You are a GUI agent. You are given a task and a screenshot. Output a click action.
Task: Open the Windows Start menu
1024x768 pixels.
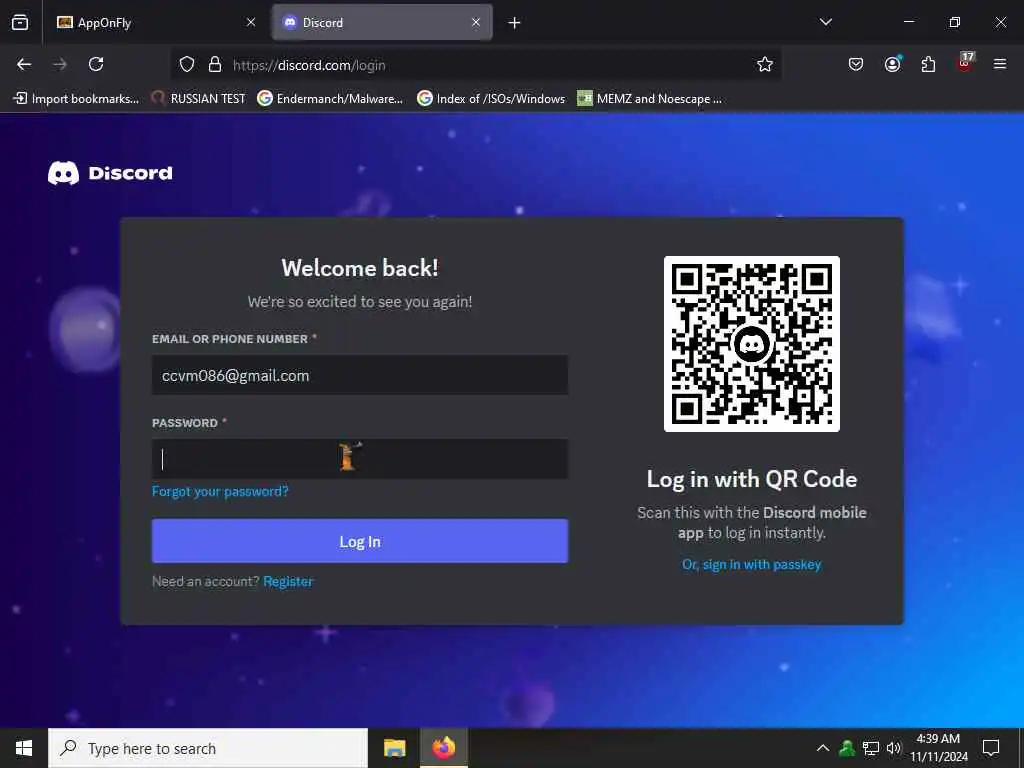(24, 748)
